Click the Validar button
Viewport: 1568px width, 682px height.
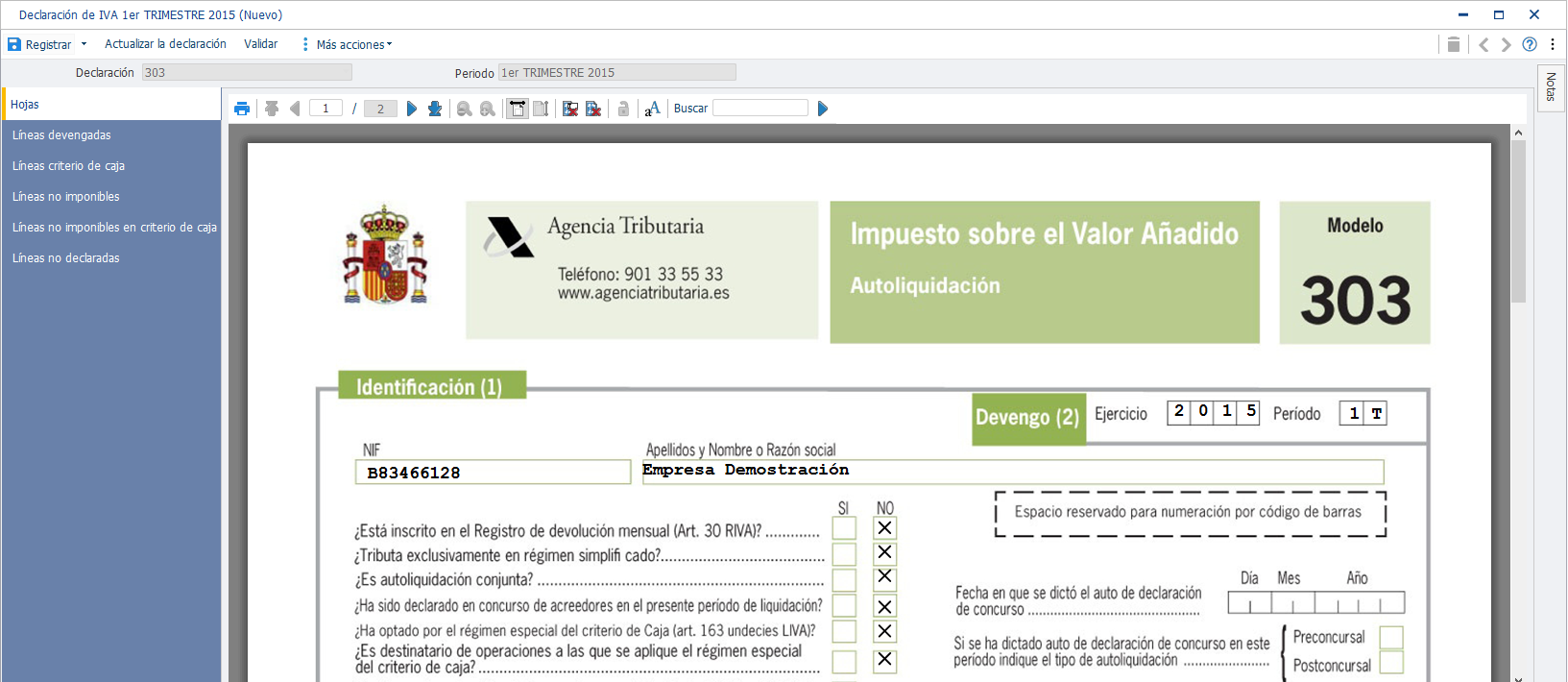[260, 44]
